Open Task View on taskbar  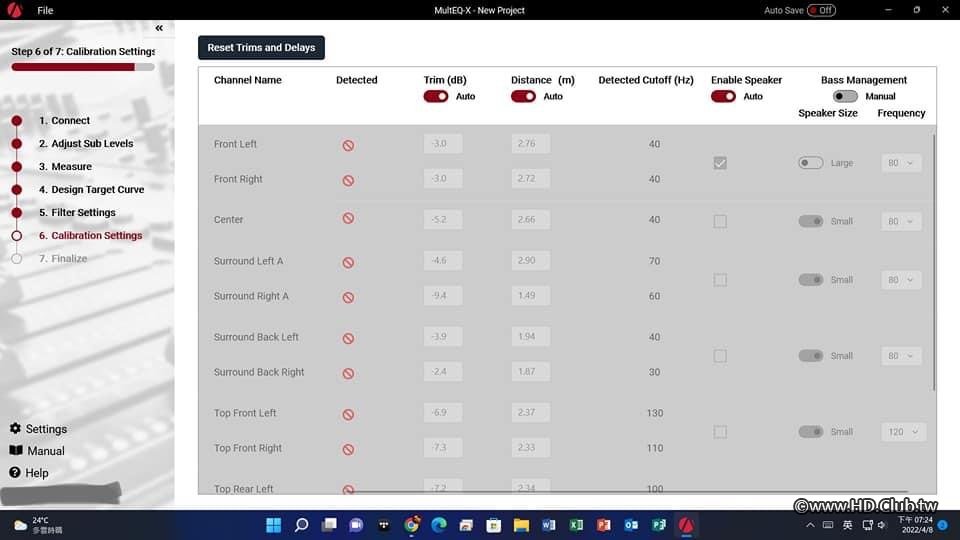(x=329, y=525)
